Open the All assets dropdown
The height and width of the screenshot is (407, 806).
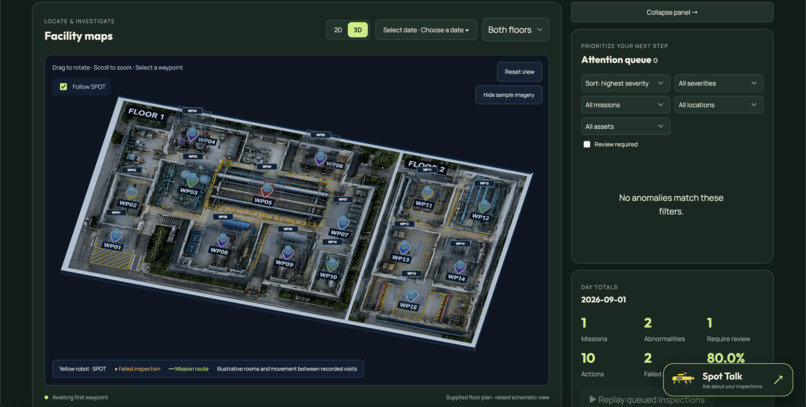(x=626, y=126)
